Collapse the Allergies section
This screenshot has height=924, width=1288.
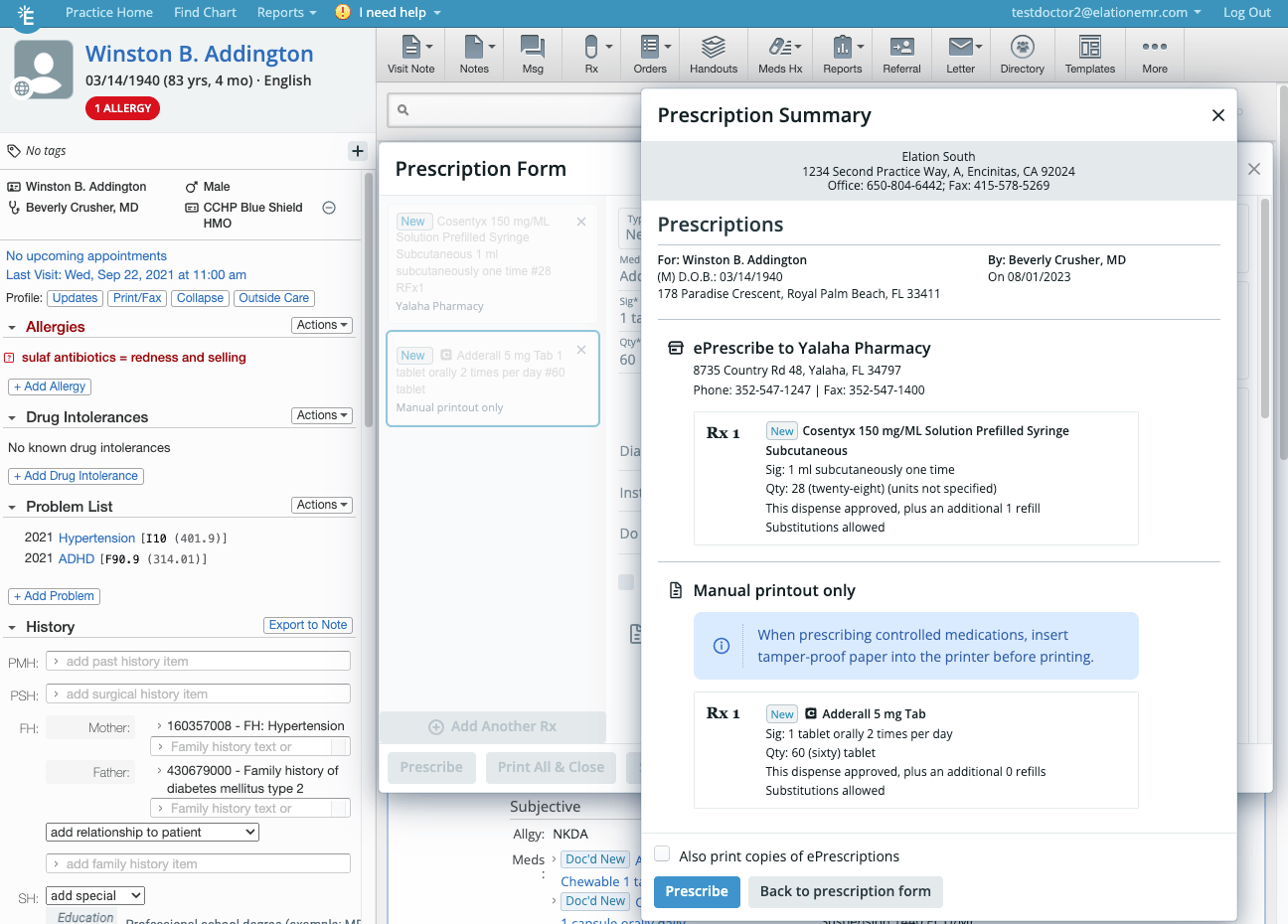click(x=12, y=328)
